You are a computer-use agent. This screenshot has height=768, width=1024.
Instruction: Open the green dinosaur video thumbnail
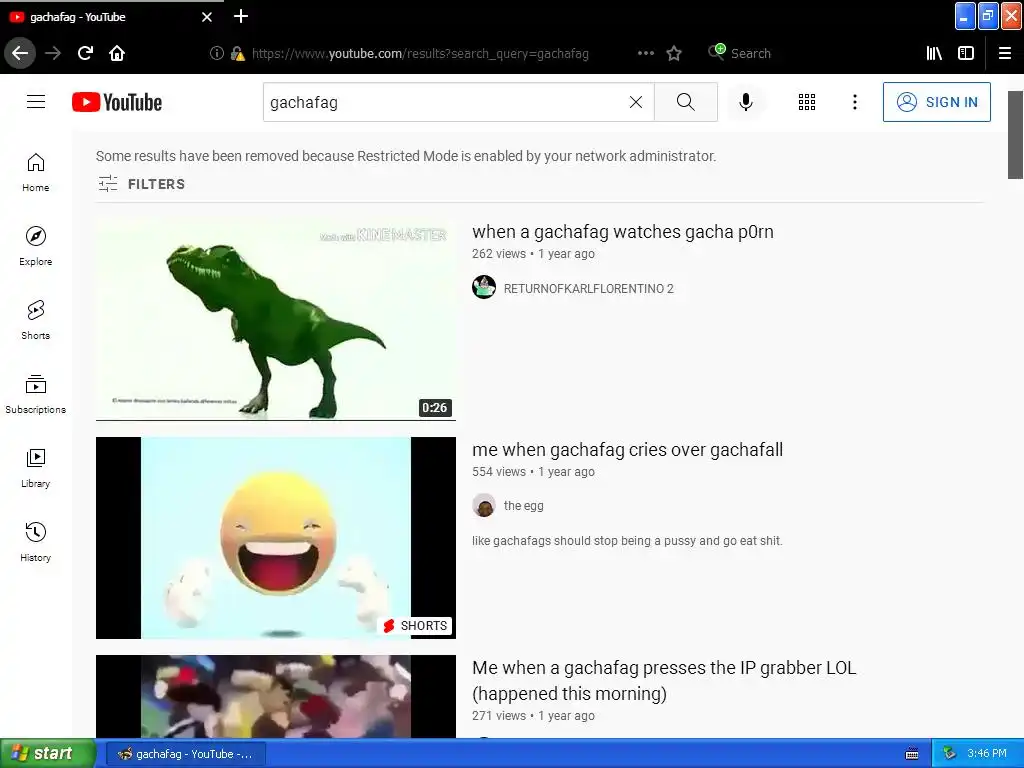click(276, 320)
